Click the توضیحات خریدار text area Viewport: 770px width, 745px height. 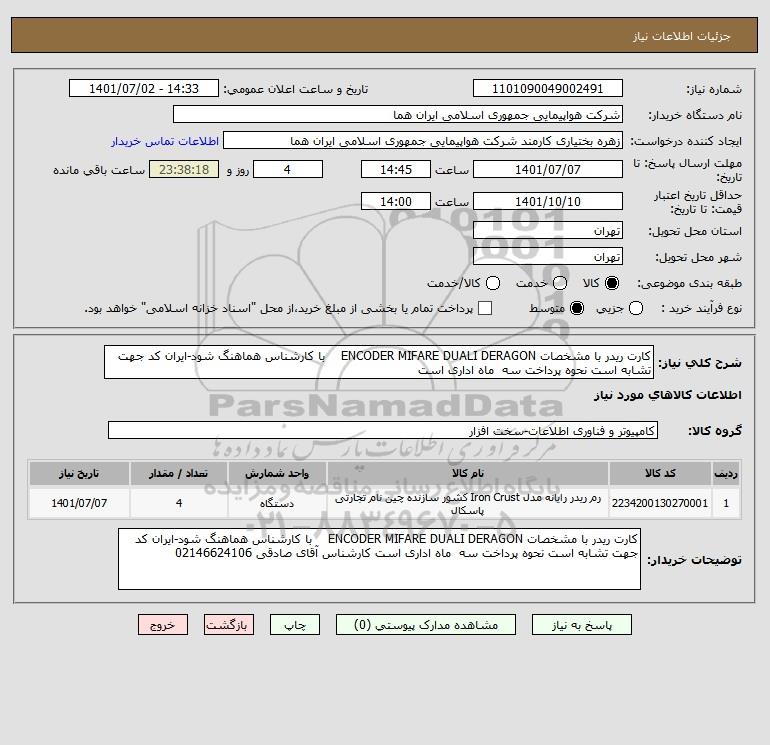click(379, 559)
